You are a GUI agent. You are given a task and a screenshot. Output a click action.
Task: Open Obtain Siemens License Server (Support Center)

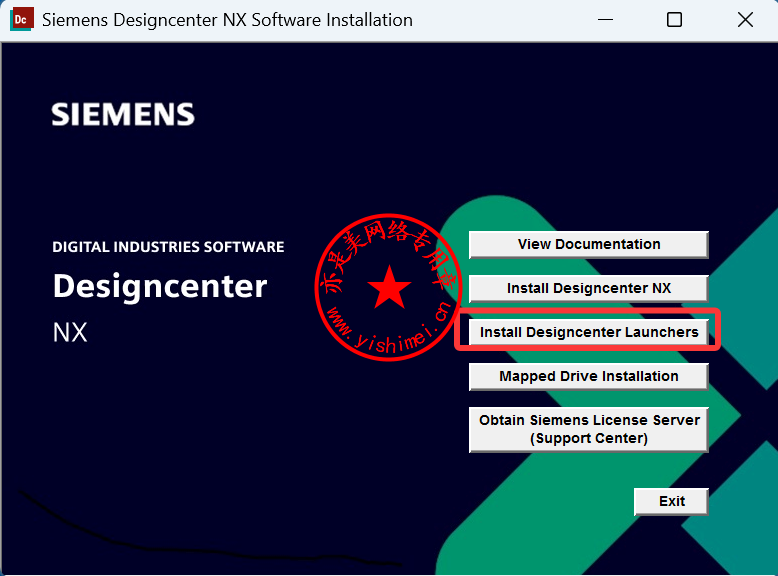click(x=588, y=429)
